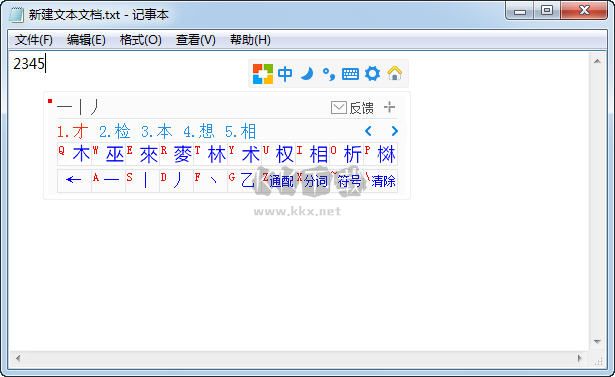Click in text area after 2345
Screen dimensions: 615x377
coord(46,64)
